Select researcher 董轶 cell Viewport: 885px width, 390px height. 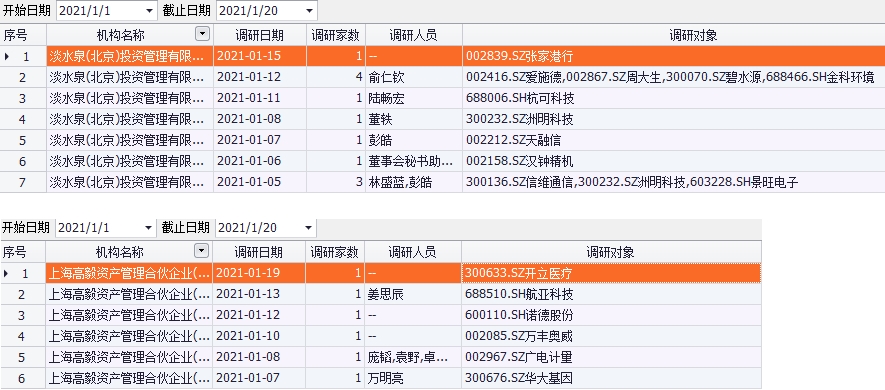click(414, 119)
